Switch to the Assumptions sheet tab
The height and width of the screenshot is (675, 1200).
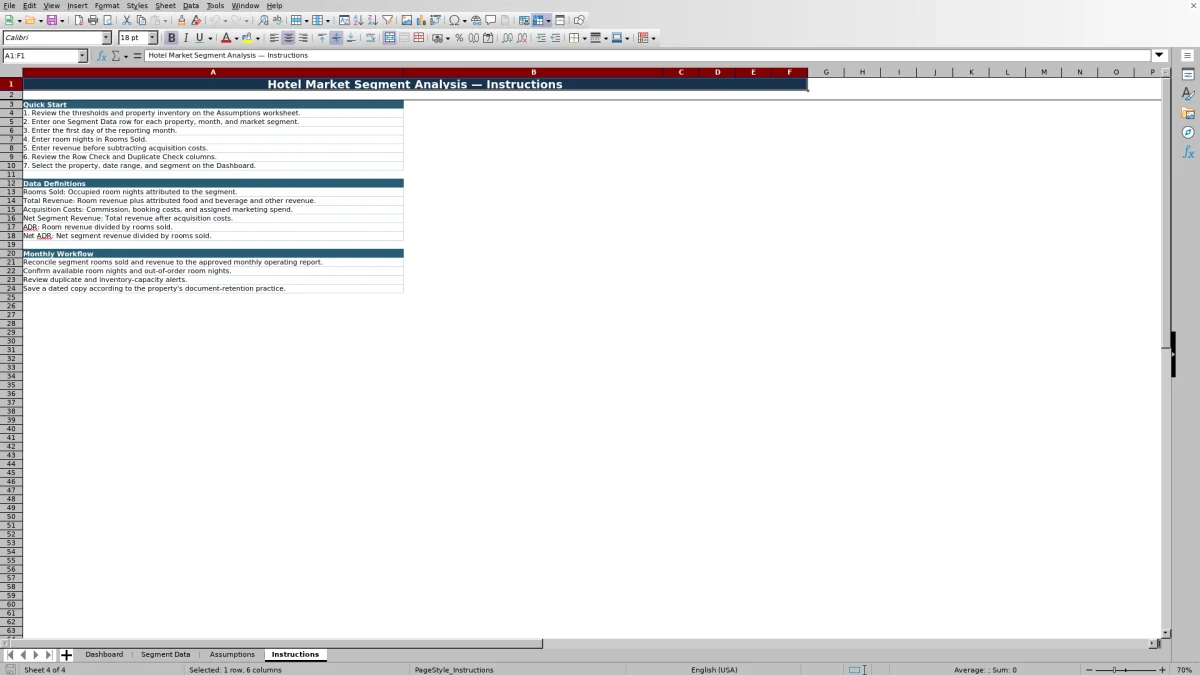[x=232, y=655]
